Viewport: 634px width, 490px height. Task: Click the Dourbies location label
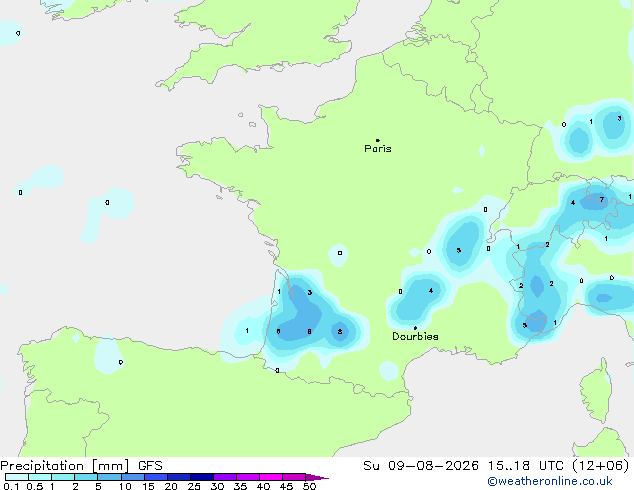click(415, 336)
